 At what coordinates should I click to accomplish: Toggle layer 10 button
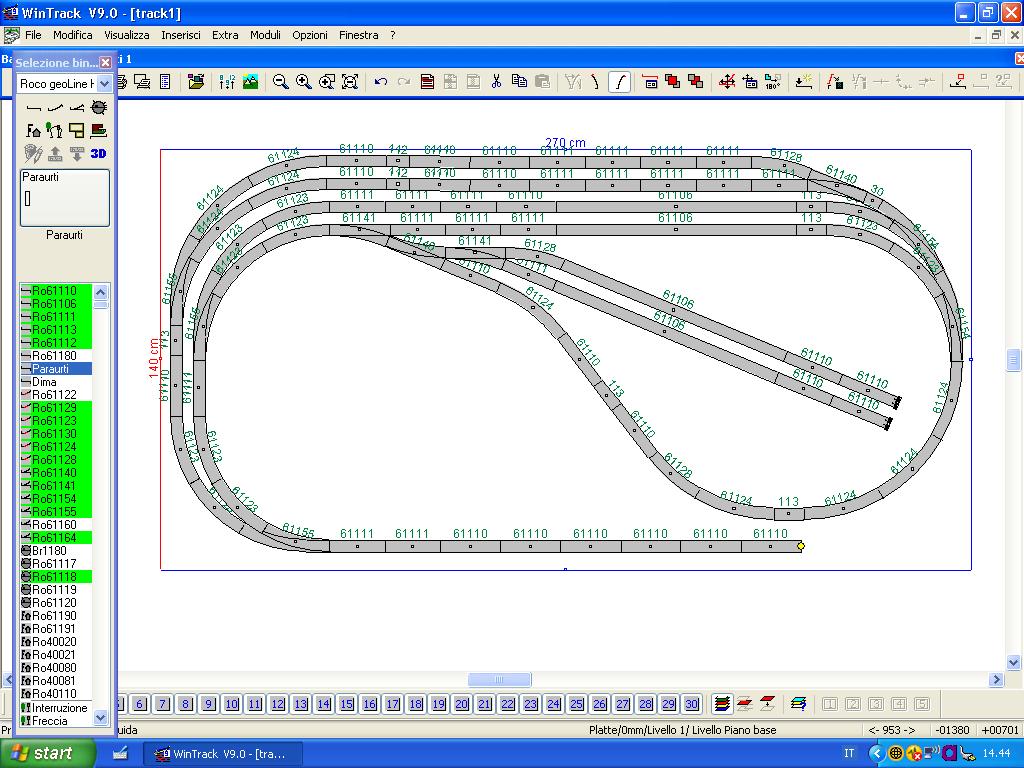point(232,704)
